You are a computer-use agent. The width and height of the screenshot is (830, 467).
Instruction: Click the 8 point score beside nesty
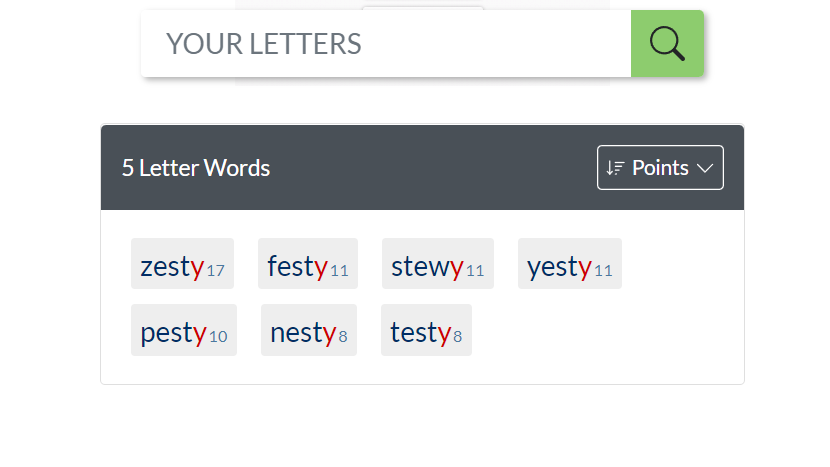[x=343, y=337]
